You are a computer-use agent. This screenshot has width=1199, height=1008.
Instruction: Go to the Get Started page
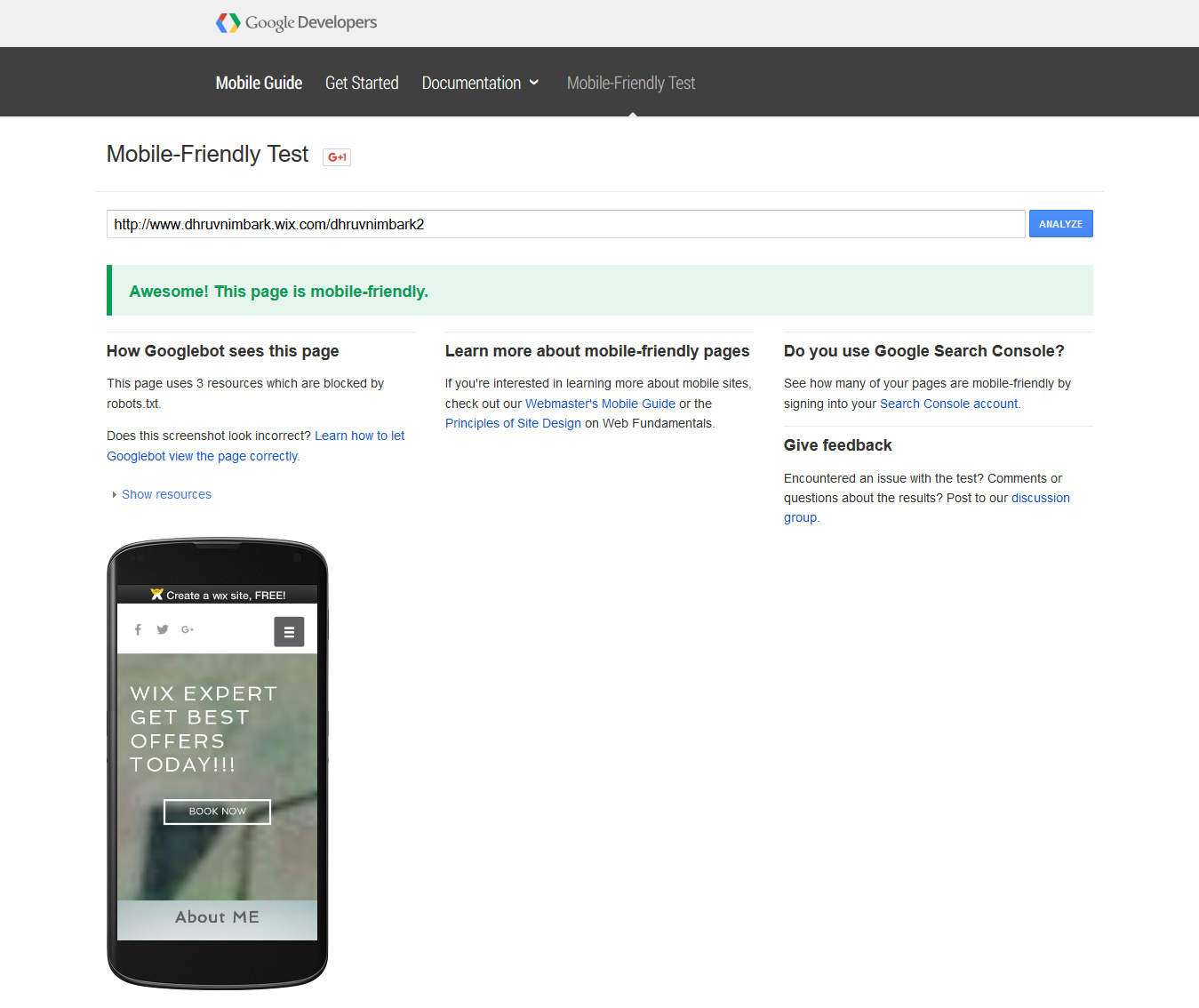click(362, 83)
